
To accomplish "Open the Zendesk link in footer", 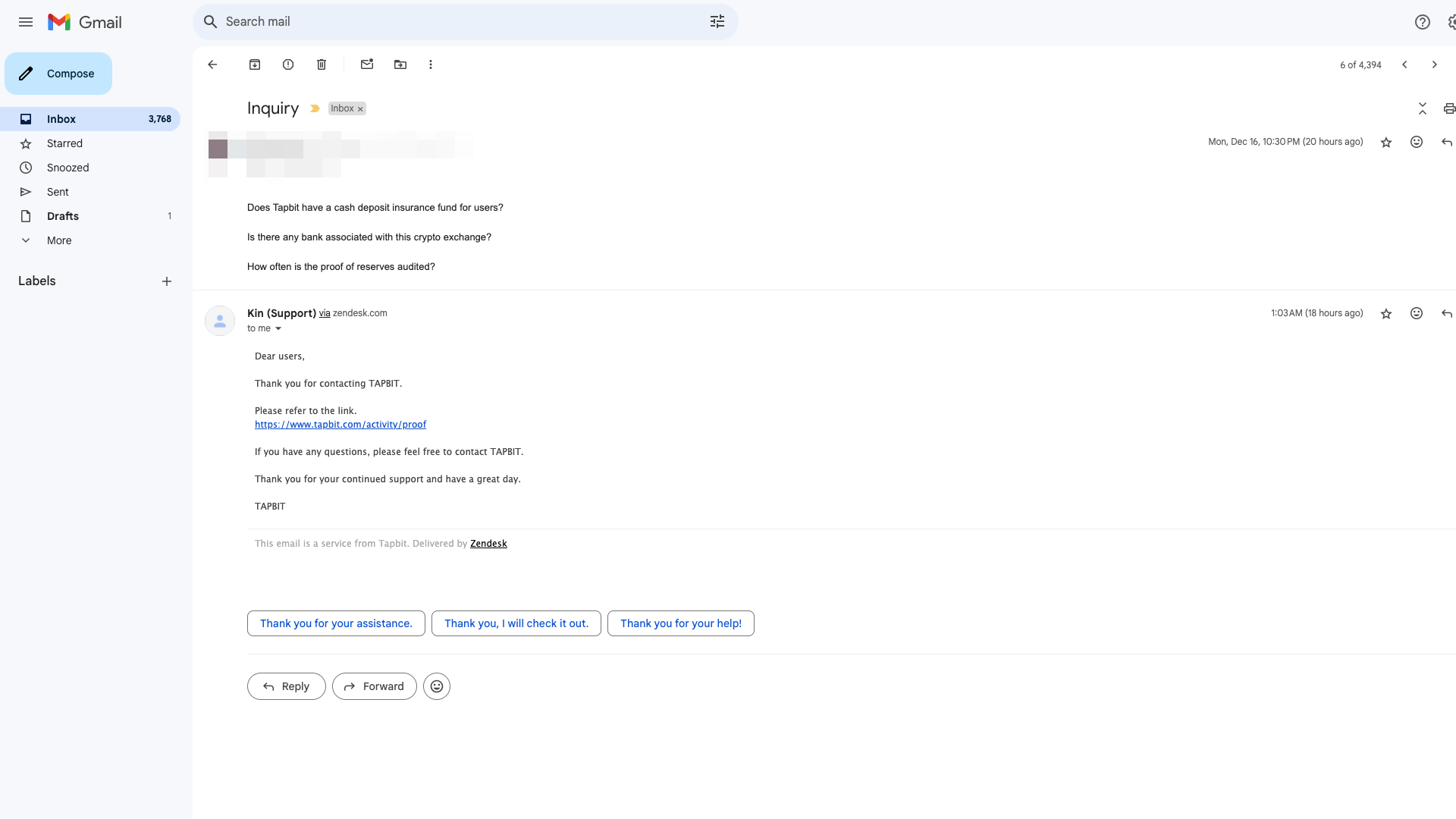I will 488,544.
